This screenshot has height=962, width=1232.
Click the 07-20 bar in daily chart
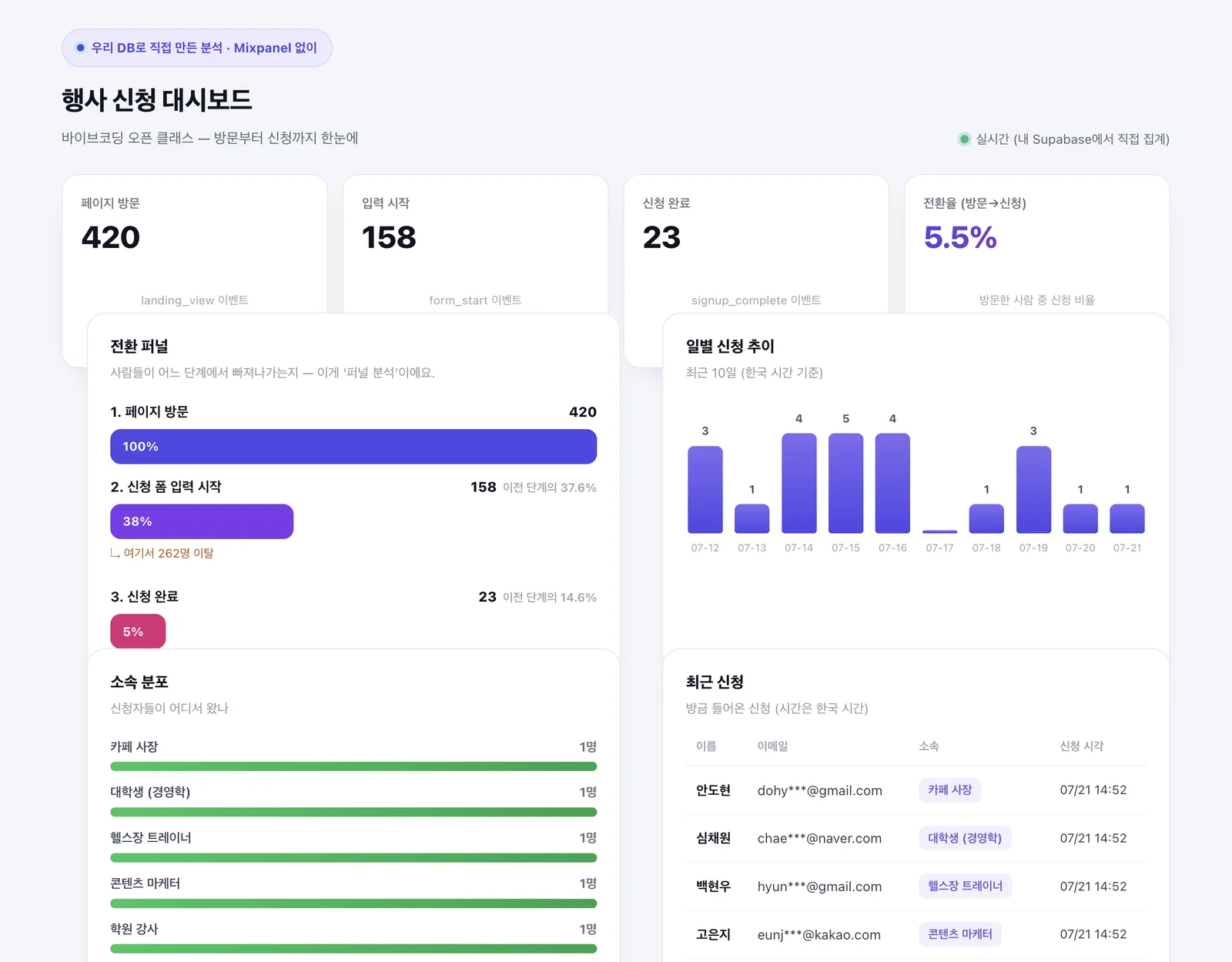tap(1080, 518)
